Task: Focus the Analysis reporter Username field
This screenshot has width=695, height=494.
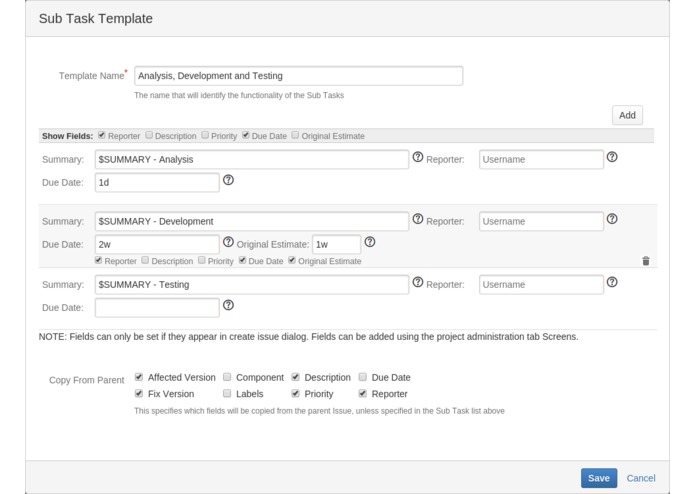Action: tap(541, 159)
